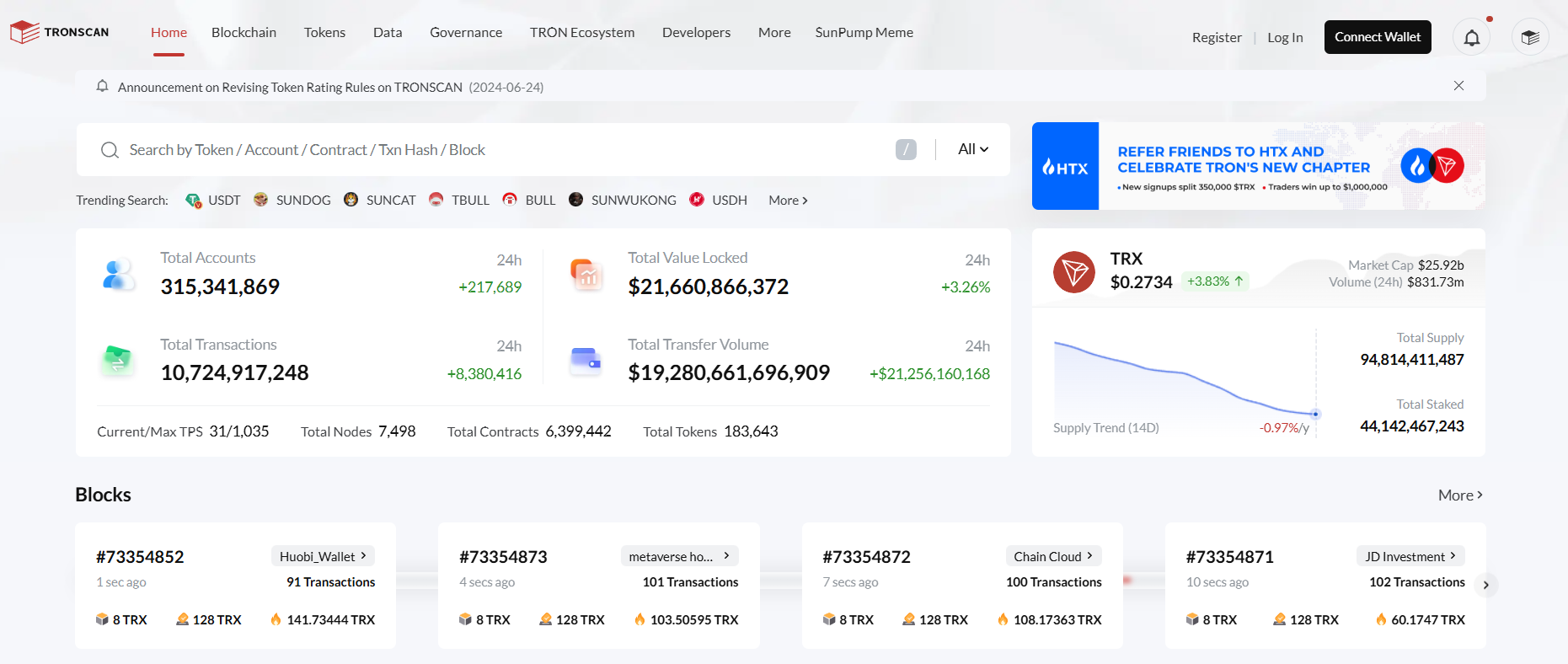Click the Total Transactions icon
This screenshot has width=1568, height=664.
click(119, 361)
